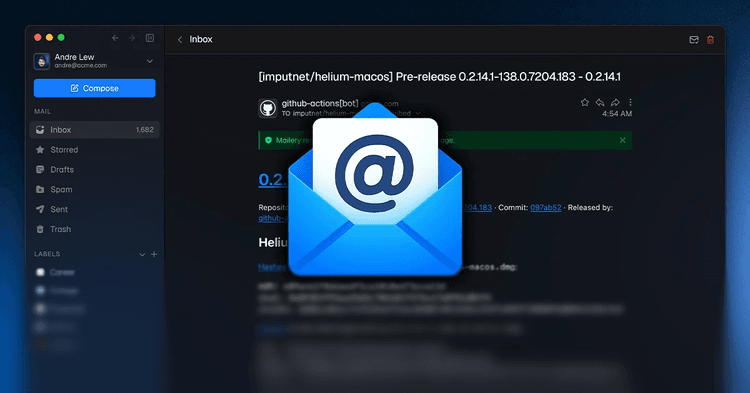Click the Compose button
This screenshot has height=393, width=750.
(94, 88)
